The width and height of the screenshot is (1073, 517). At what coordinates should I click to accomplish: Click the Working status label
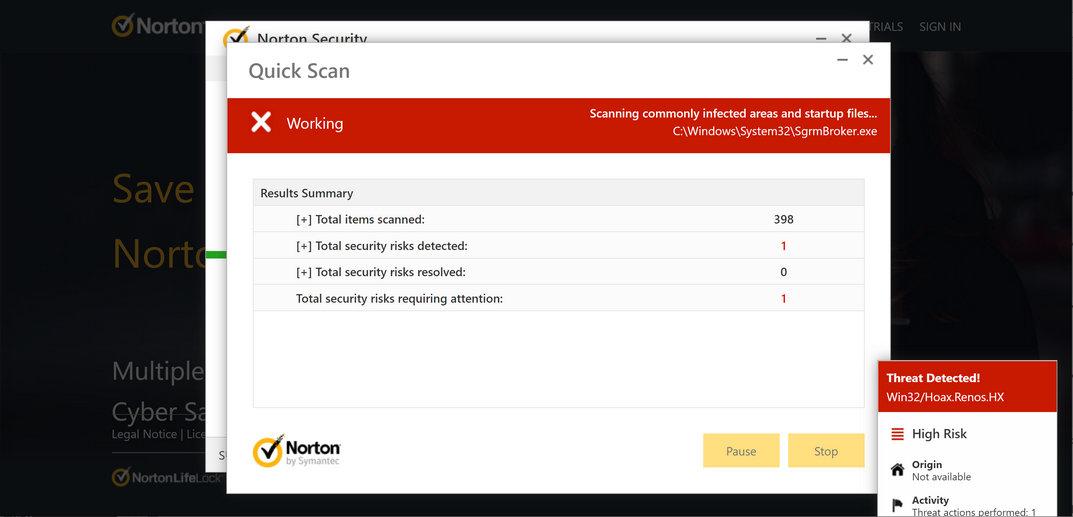tap(315, 124)
